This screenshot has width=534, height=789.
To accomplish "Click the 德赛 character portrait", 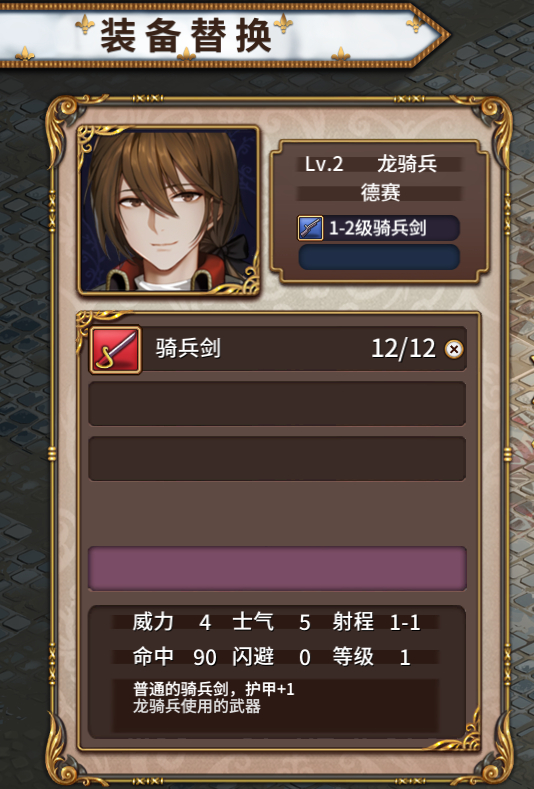I will pyautogui.click(x=169, y=210).
